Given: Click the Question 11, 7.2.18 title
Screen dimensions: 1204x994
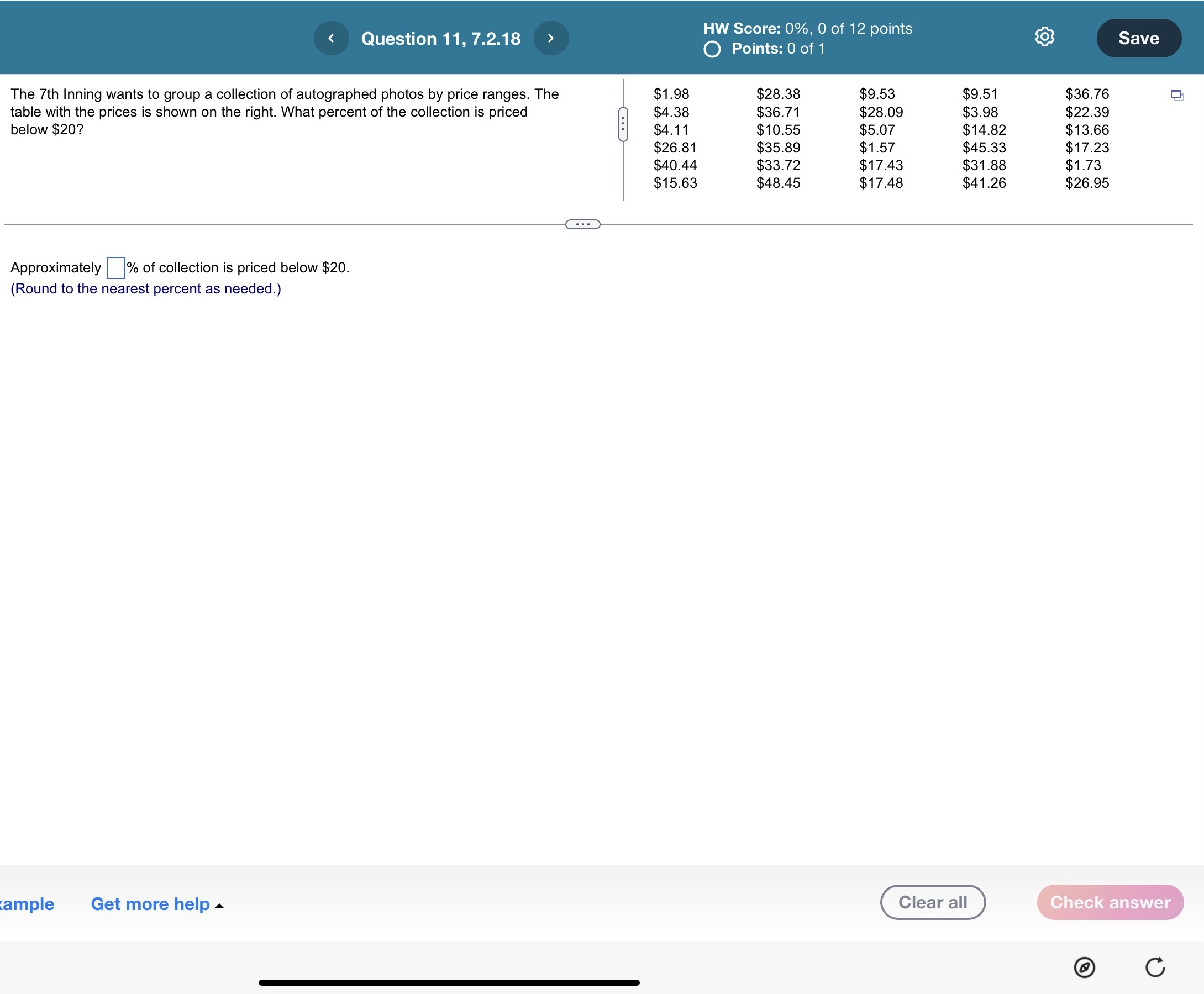Looking at the screenshot, I should 440,38.
